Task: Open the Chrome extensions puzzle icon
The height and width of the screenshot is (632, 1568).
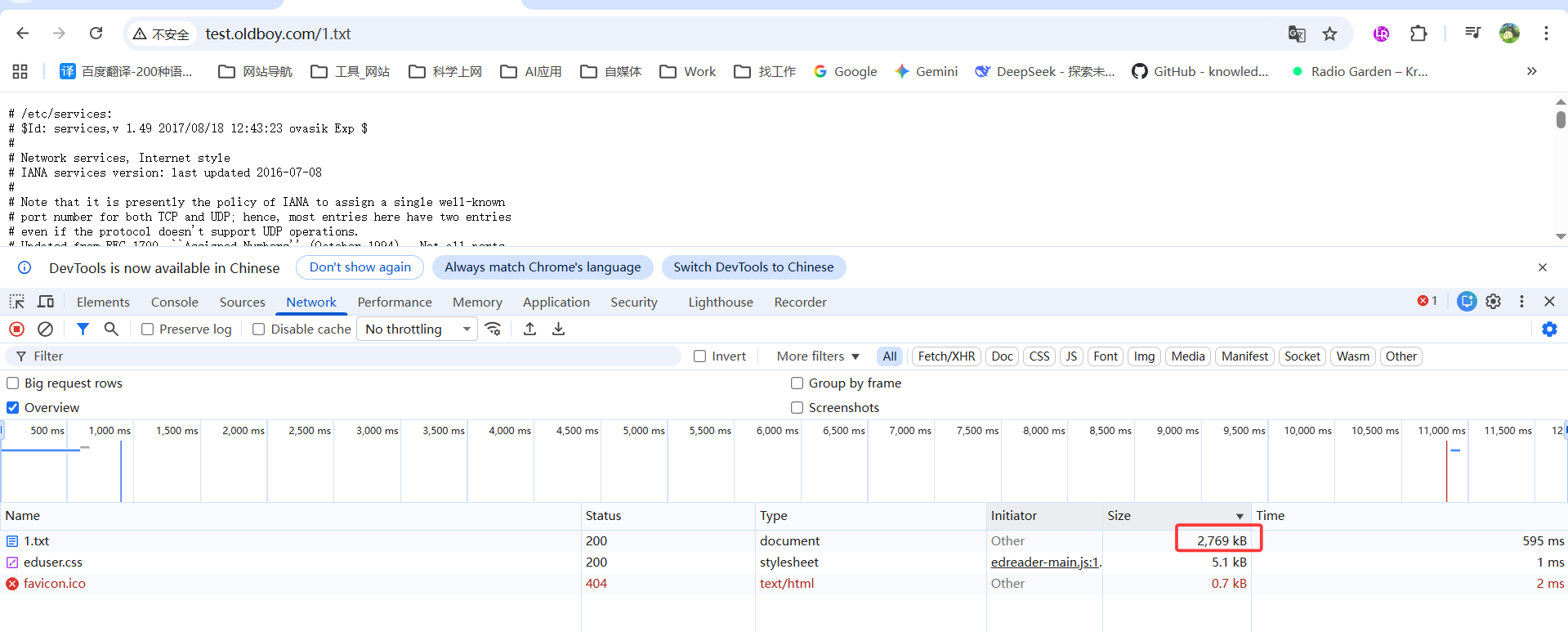Action: pos(1418,34)
